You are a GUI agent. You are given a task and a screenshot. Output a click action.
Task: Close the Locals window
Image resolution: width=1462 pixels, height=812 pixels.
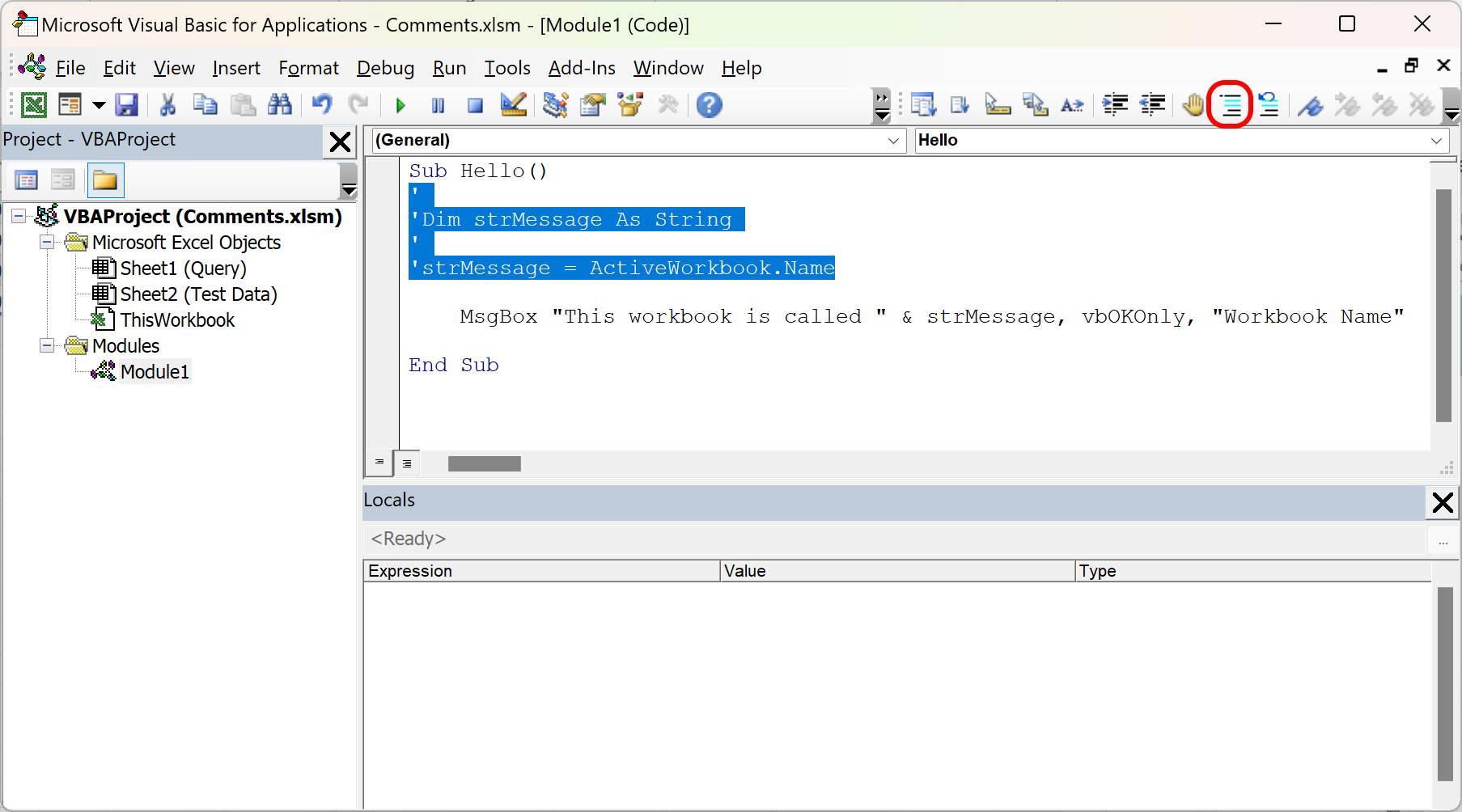tap(1443, 502)
